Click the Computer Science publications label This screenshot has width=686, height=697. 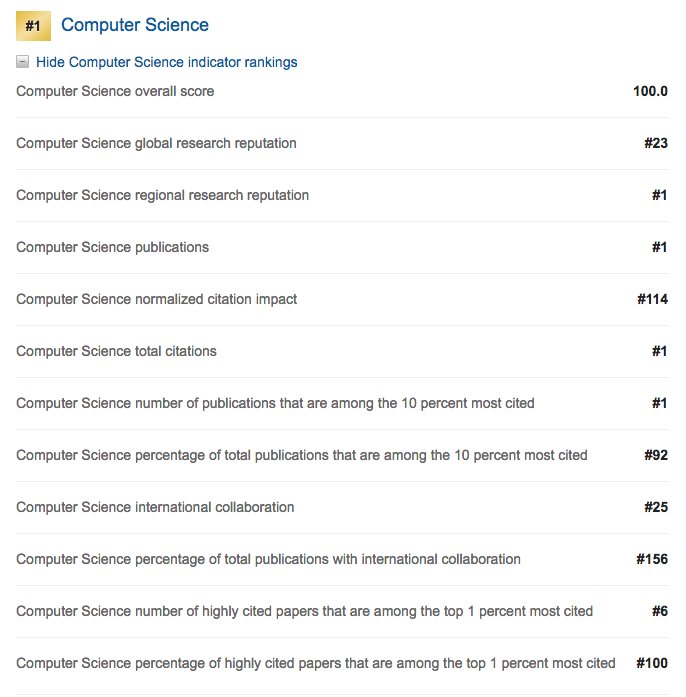click(112, 247)
